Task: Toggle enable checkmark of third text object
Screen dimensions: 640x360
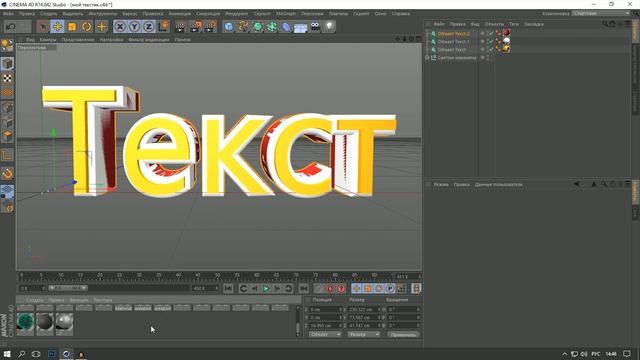Action: [x=491, y=49]
